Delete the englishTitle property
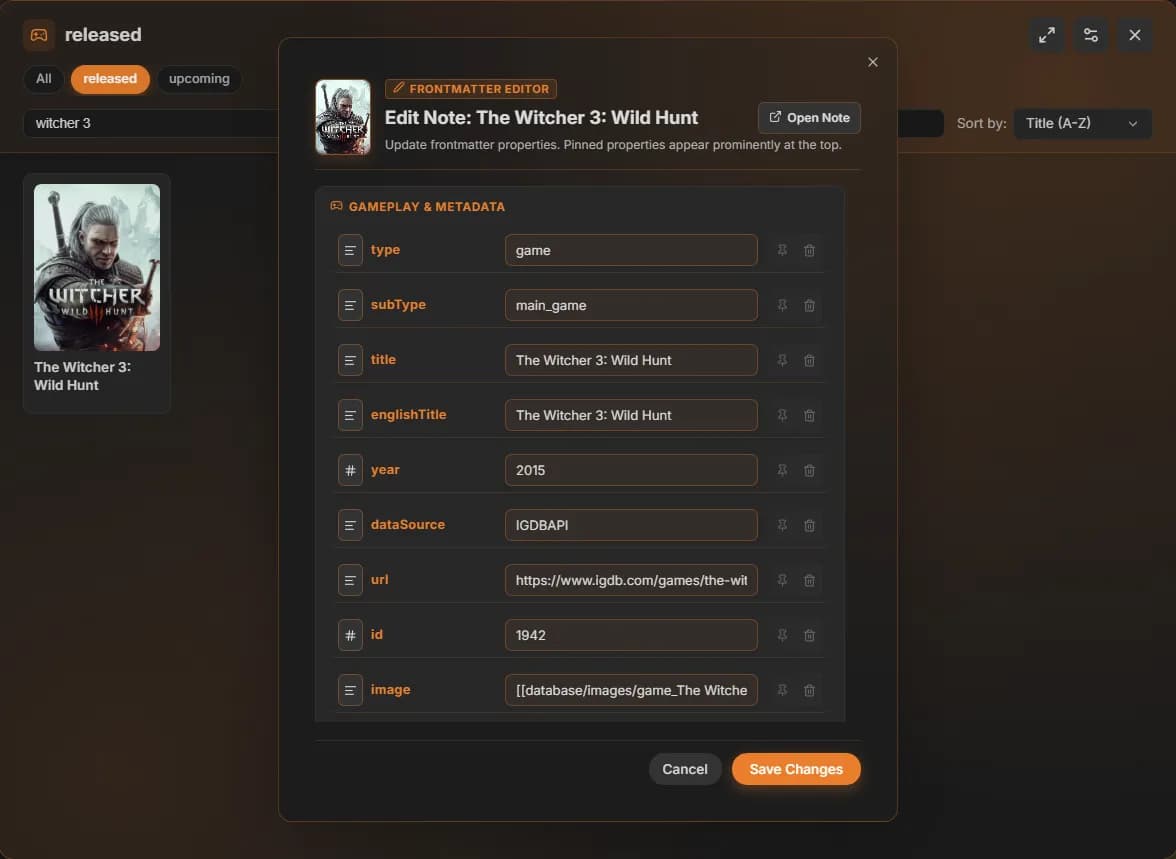The width and height of the screenshot is (1176, 859). (x=809, y=415)
